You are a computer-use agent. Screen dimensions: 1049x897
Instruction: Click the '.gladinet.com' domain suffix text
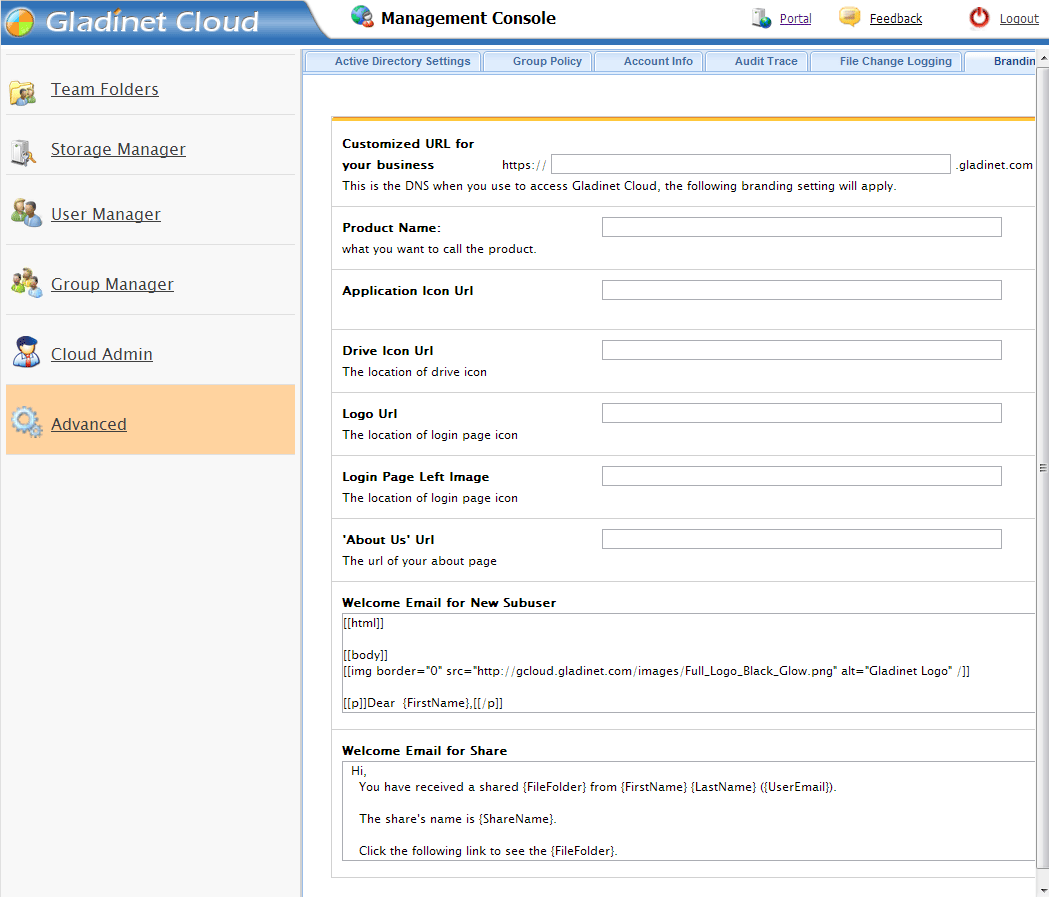pyautogui.click(x=994, y=165)
